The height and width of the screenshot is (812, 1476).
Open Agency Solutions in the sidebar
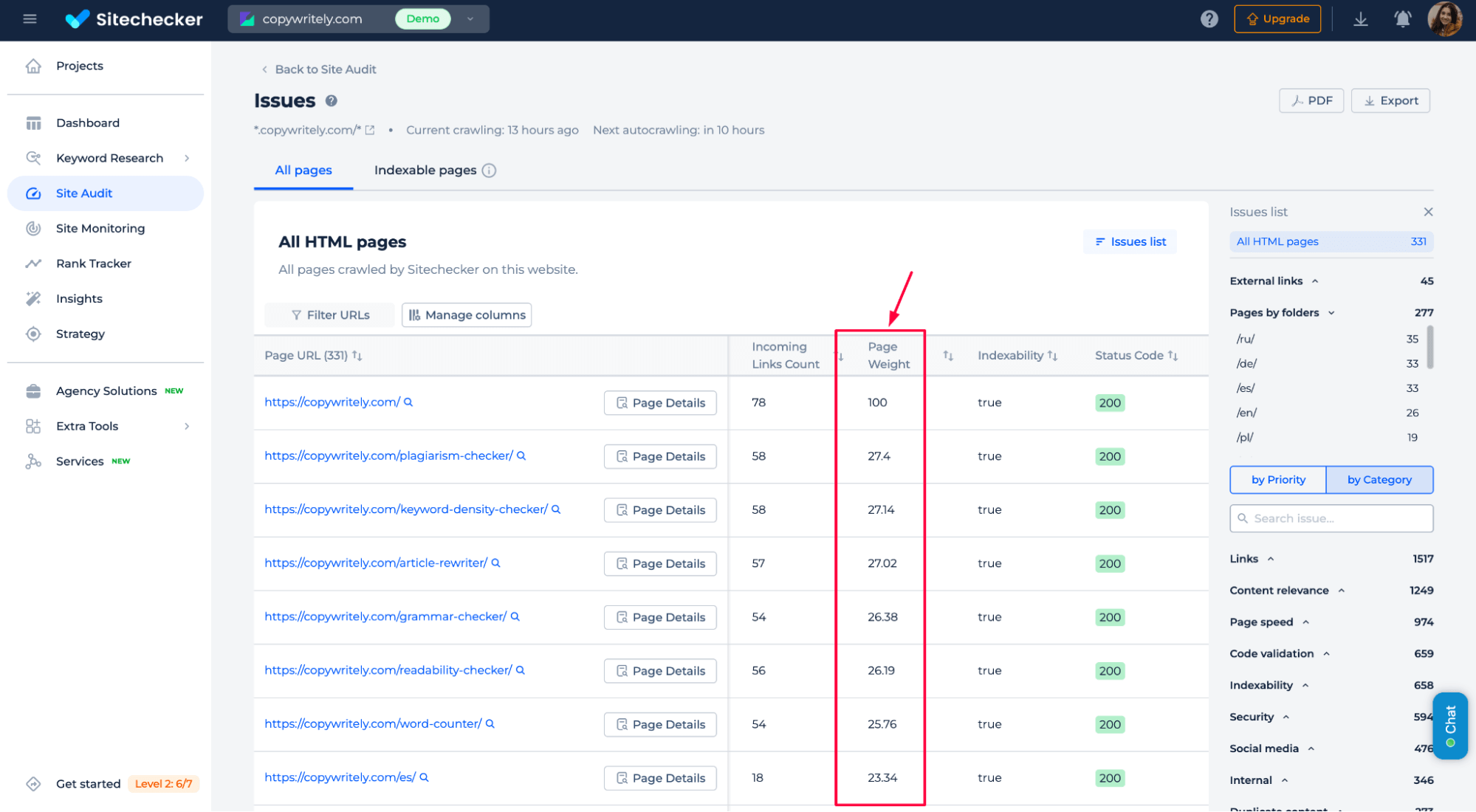pos(105,391)
